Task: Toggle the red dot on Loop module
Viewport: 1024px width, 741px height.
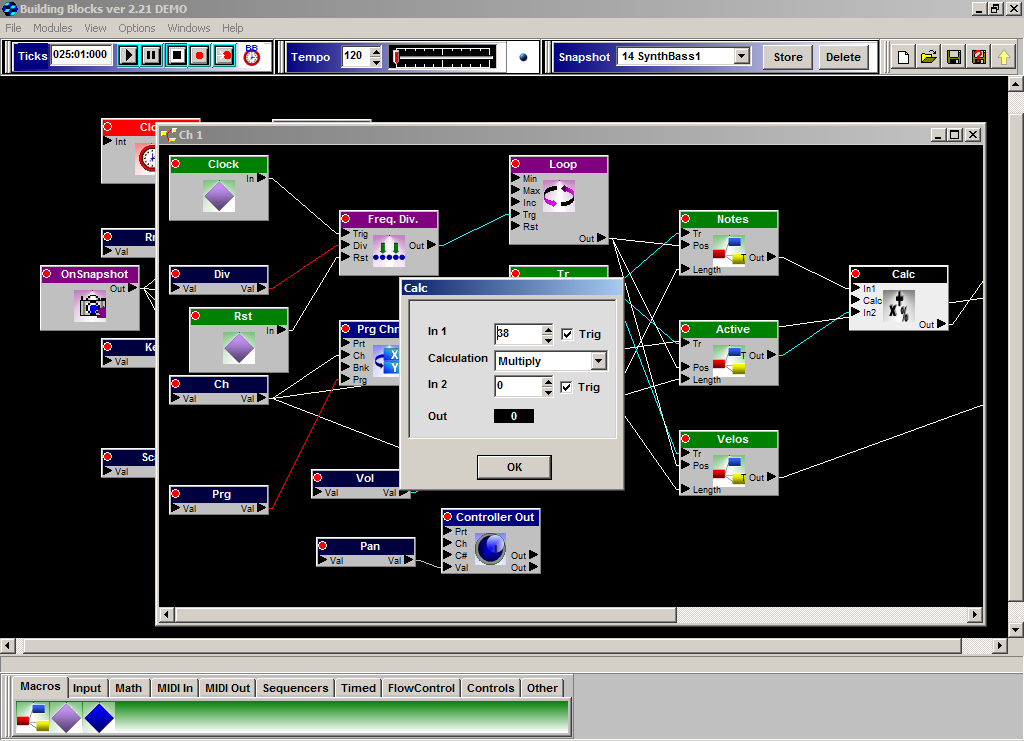Action: [x=516, y=164]
